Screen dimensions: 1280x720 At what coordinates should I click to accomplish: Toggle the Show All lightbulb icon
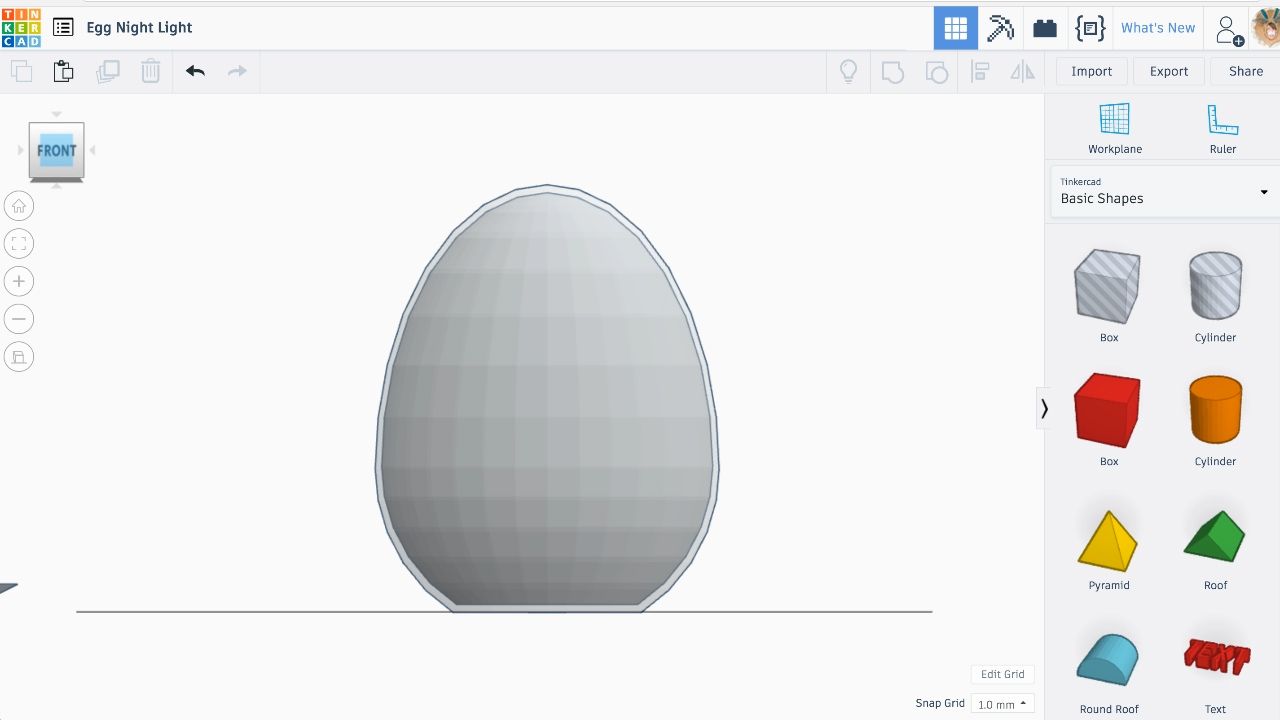[848, 71]
